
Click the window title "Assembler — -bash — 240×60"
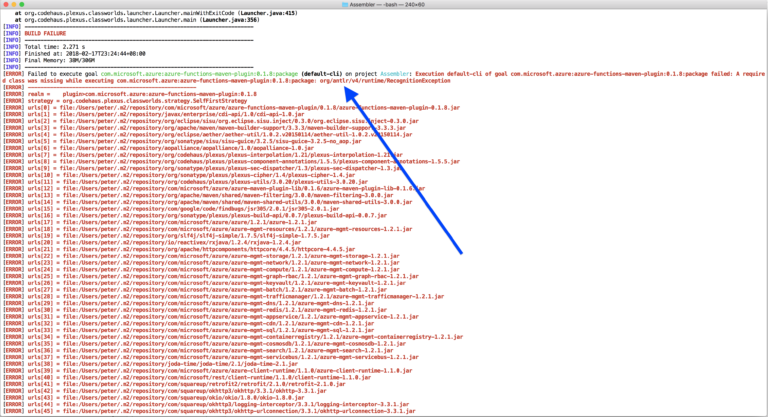[x=387, y=4]
